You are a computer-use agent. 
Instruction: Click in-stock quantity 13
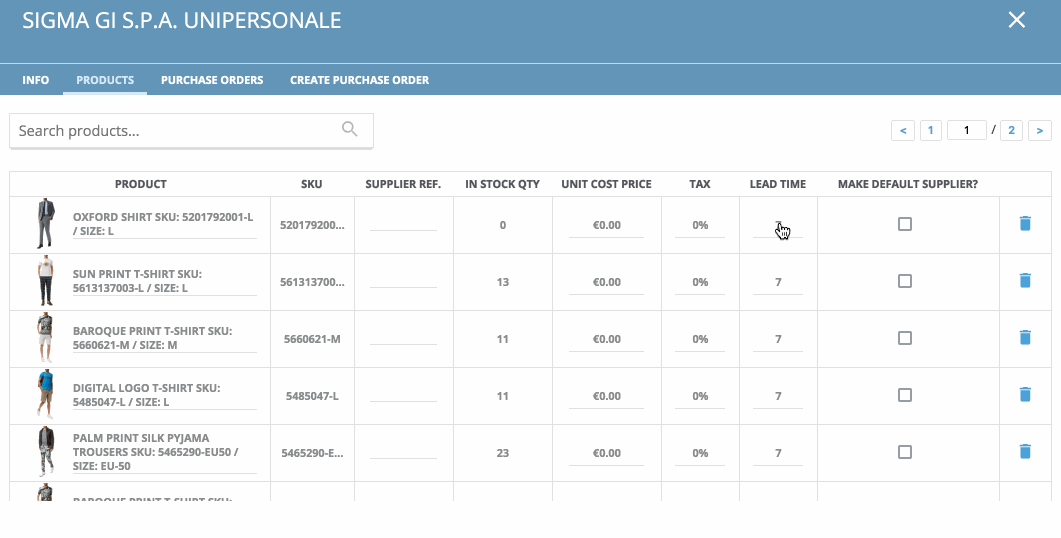tap(502, 282)
